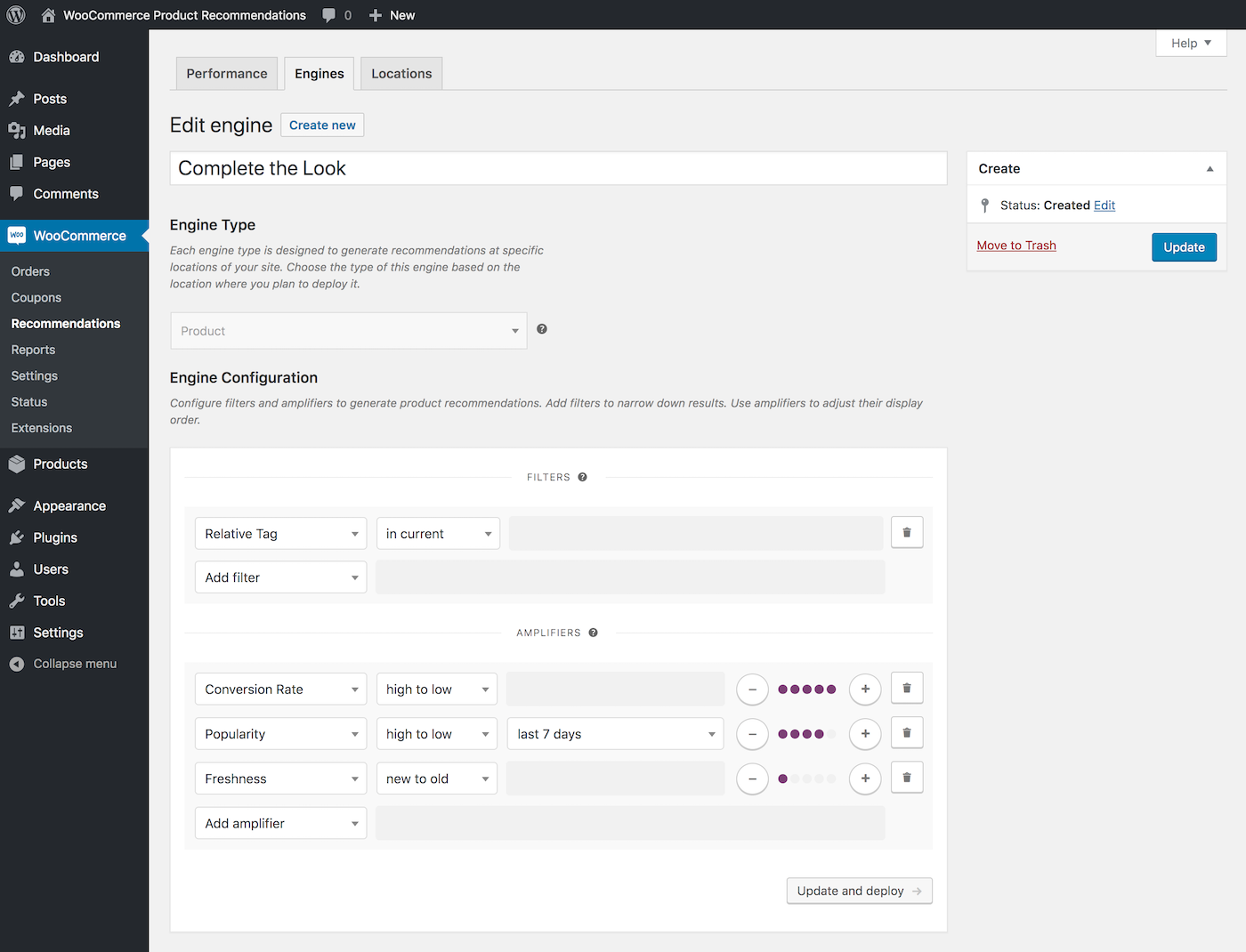Open the WordPress logo menu
Image resolution: width=1246 pixels, height=952 pixels.
16,15
